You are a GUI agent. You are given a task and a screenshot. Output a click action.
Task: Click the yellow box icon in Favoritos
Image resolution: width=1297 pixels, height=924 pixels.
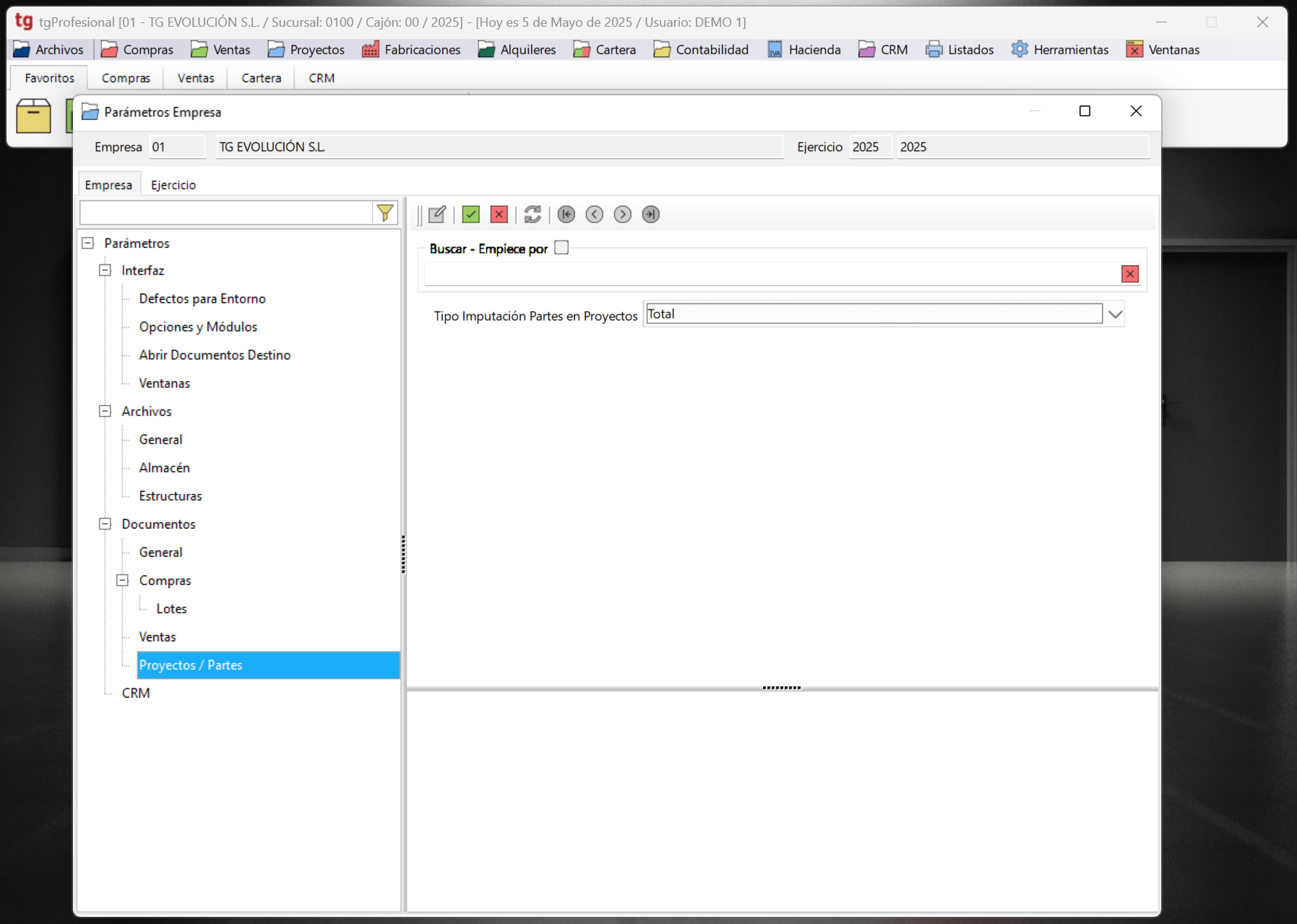(34, 116)
